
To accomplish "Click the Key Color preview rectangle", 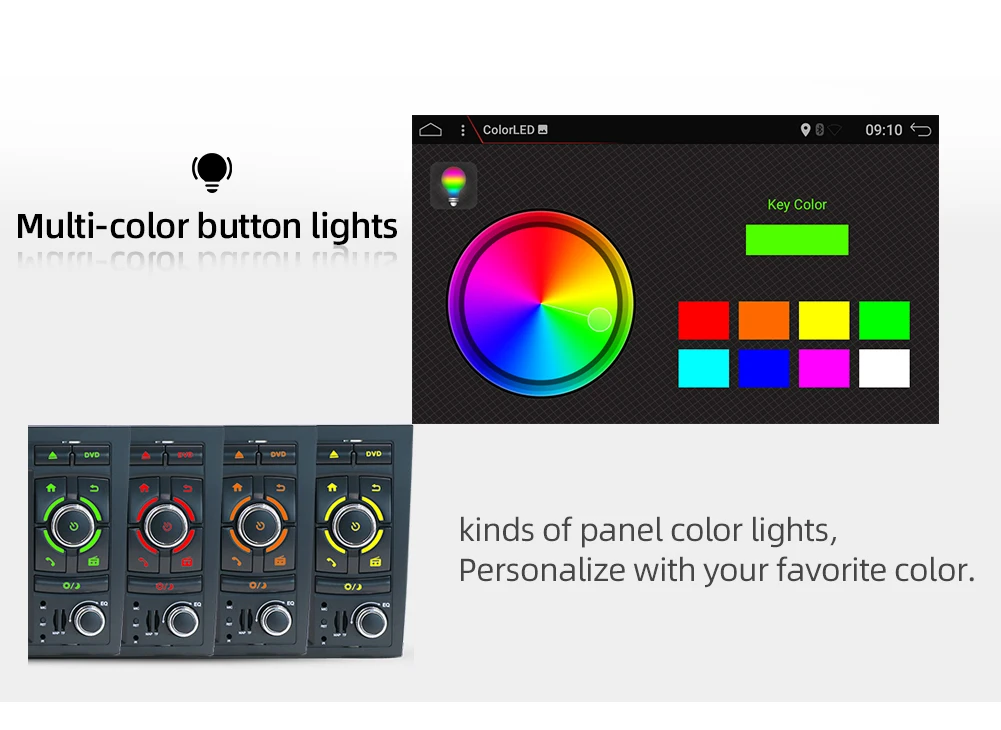I will coord(797,240).
